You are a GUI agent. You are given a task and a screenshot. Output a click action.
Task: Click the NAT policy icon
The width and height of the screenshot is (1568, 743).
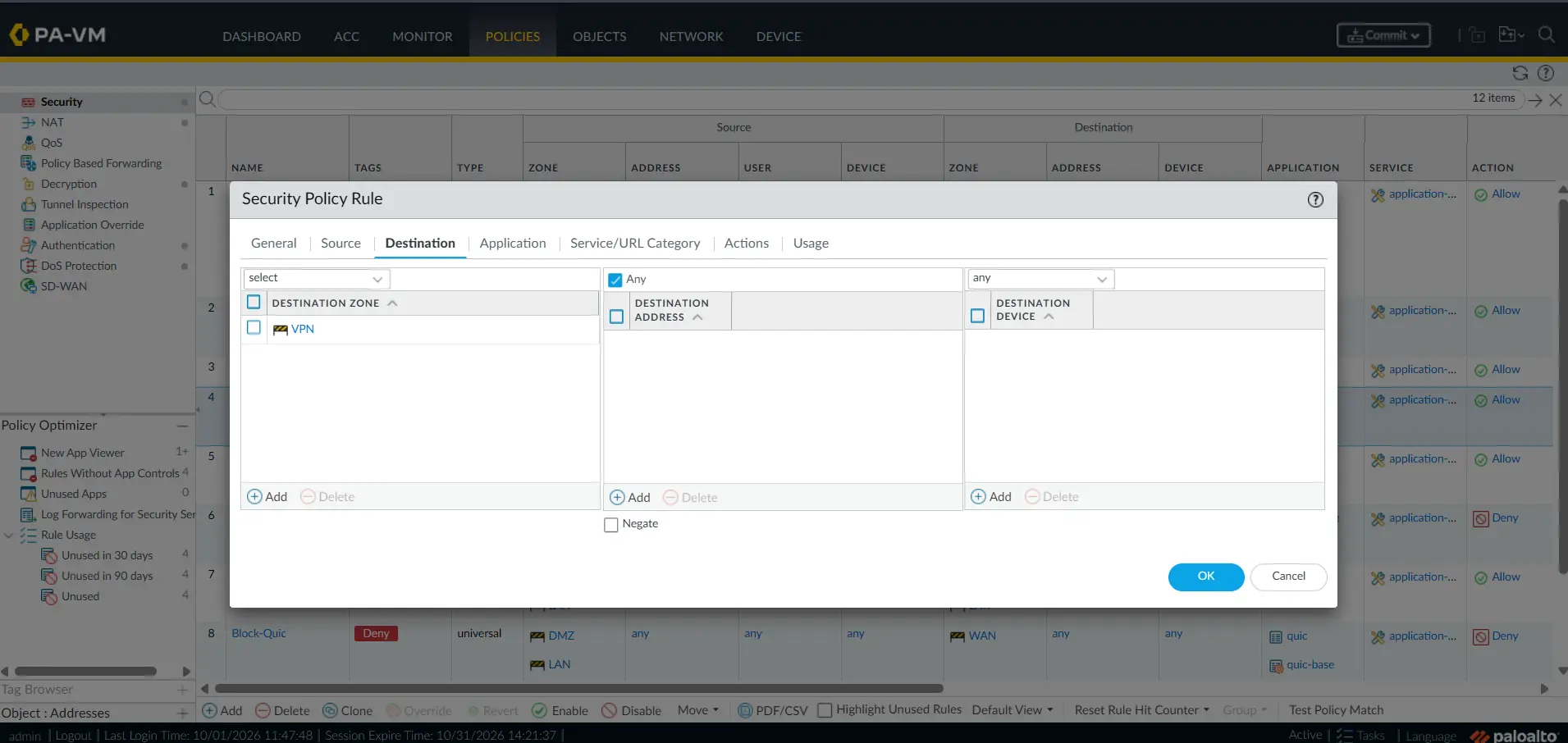point(28,122)
